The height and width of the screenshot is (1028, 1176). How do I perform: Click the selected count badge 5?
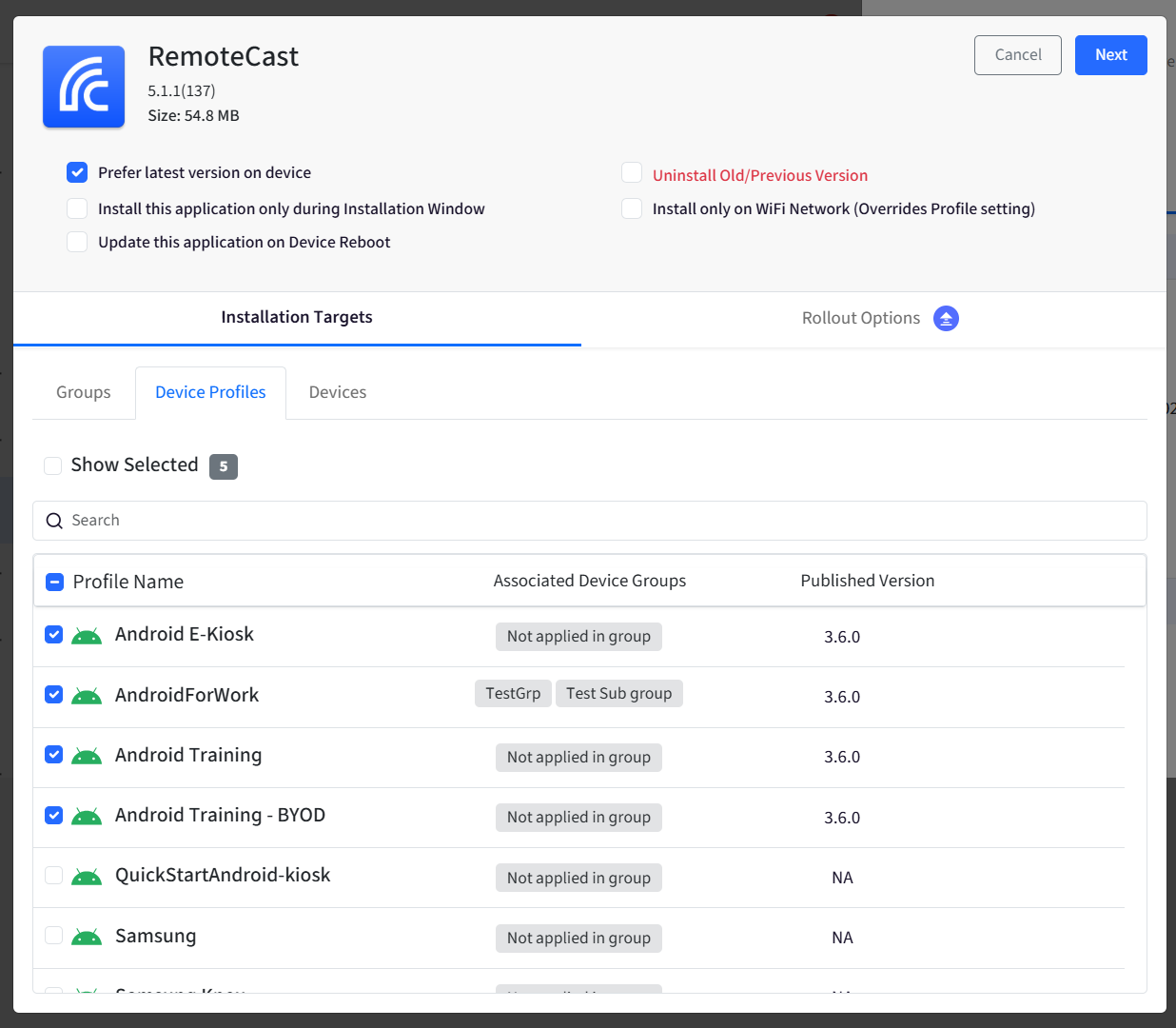[224, 466]
